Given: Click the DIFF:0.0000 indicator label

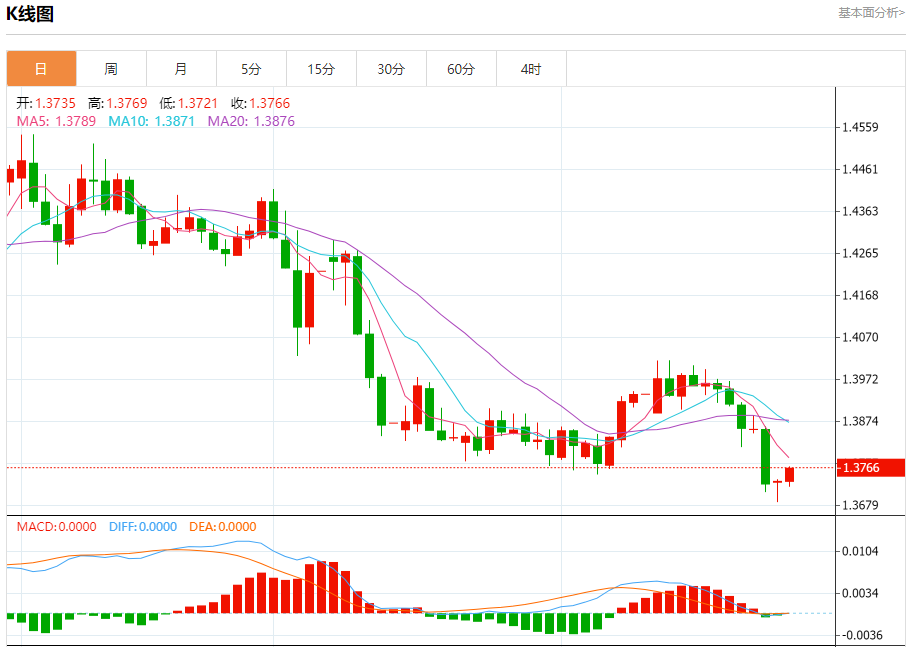Looking at the screenshot, I should coord(143,527).
